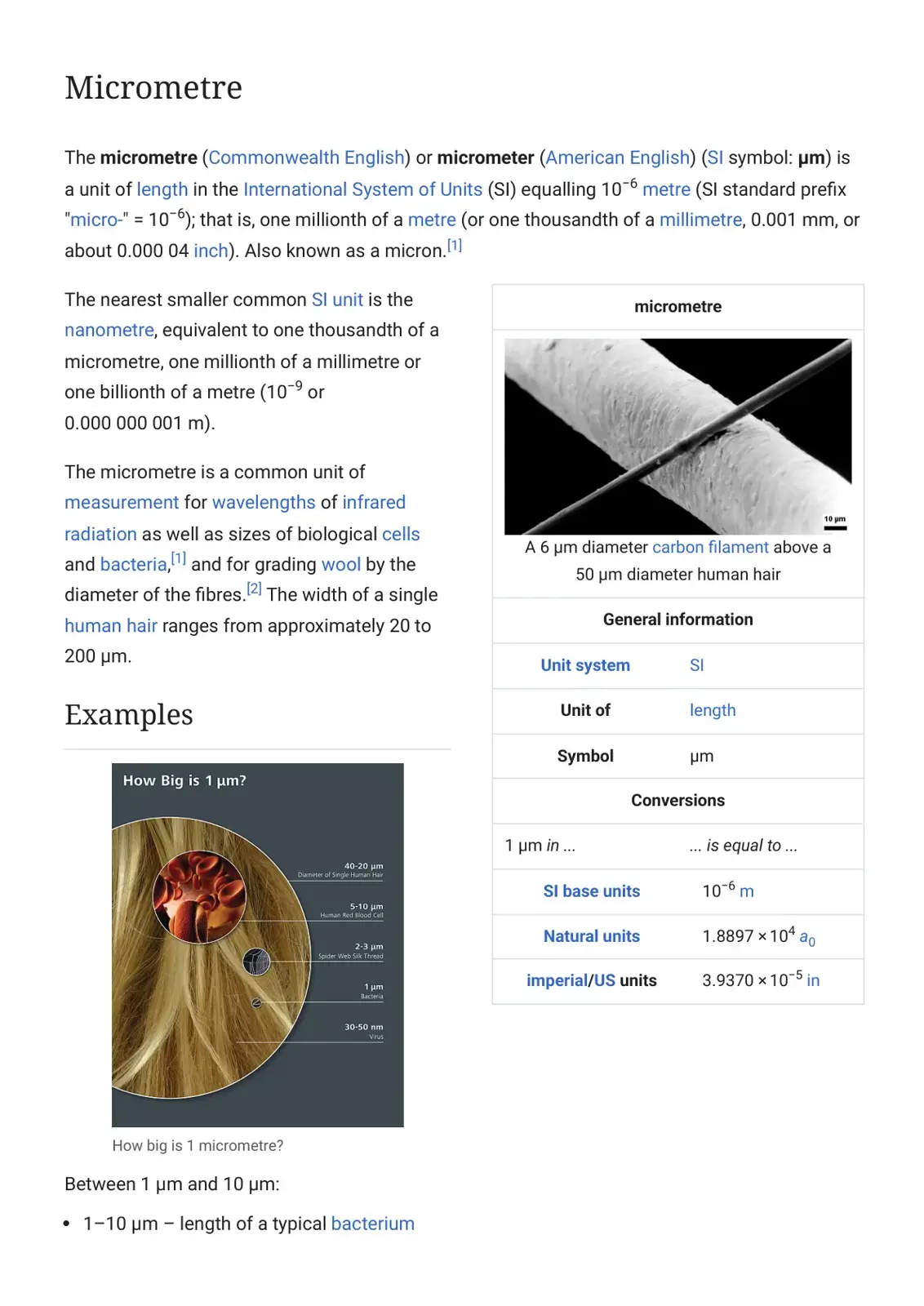Image resolution: width=924 pixels, height=1306 pixels.
Task: Open the Commonwealth English link
Action: (x=307, y=158)
